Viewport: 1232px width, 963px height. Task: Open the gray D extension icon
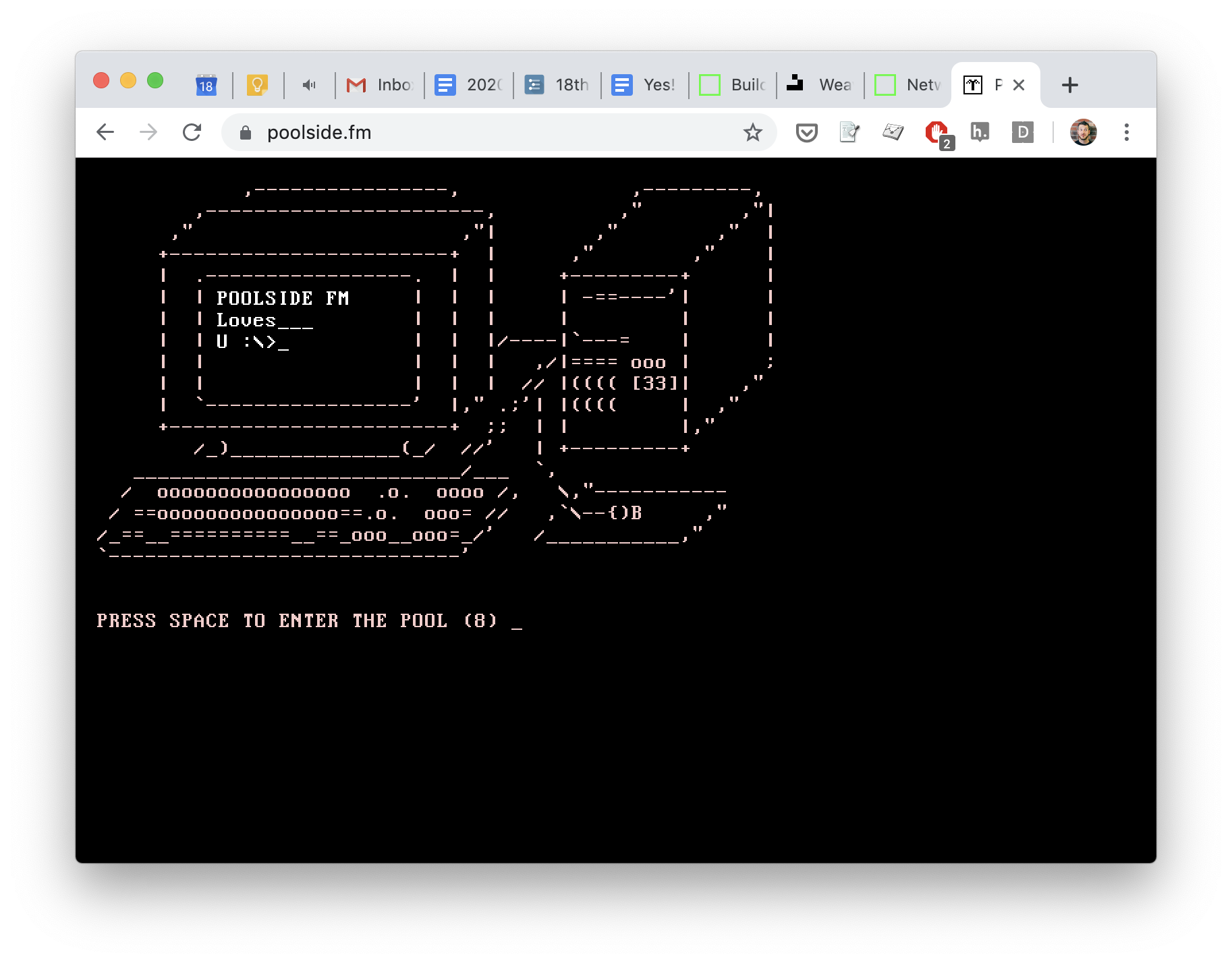1023,132
